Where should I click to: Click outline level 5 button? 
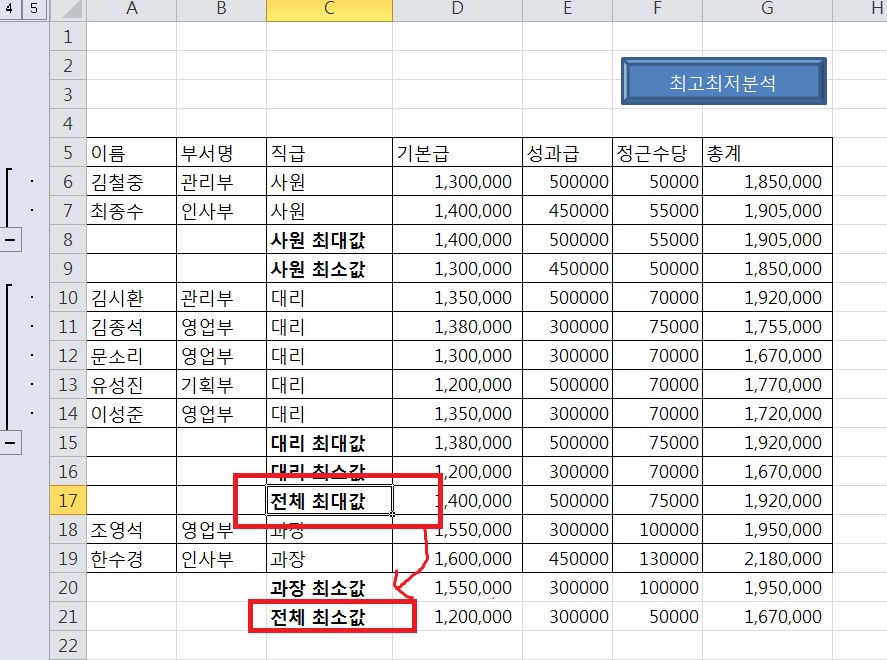point(34,10)
